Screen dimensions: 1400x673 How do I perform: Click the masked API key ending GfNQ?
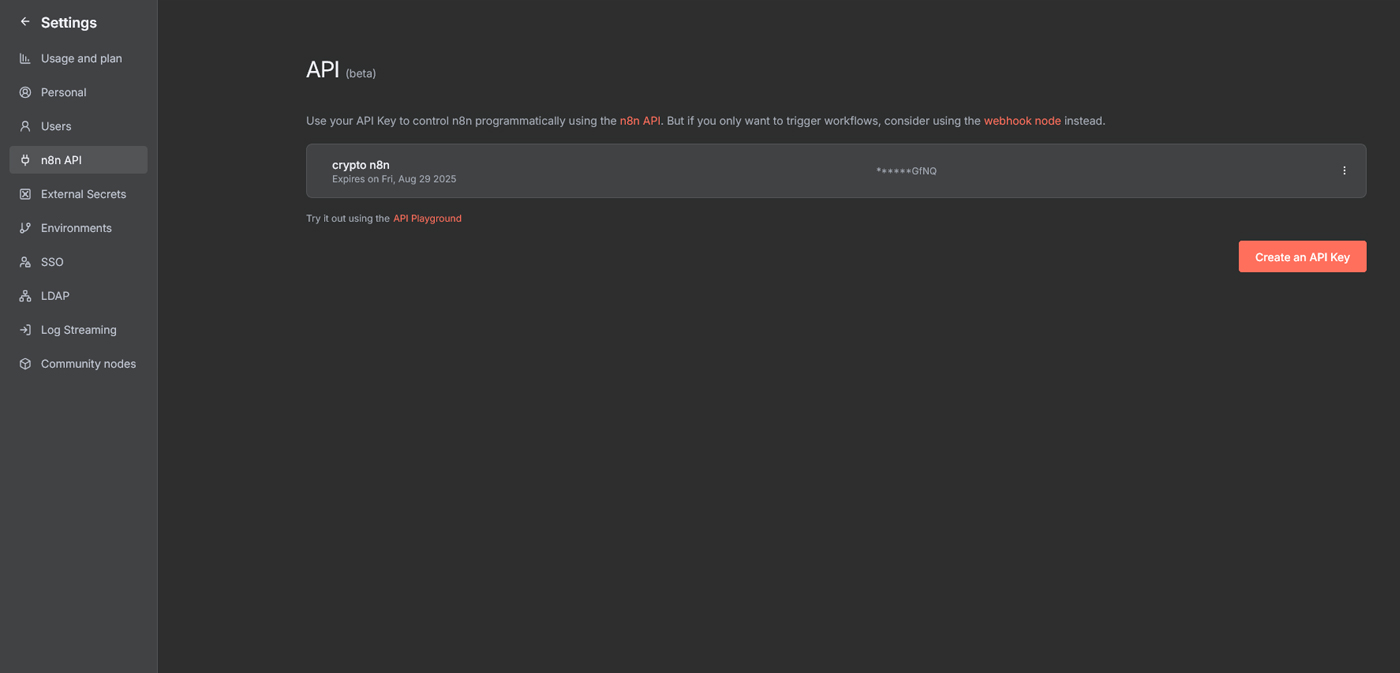(906, 171)
